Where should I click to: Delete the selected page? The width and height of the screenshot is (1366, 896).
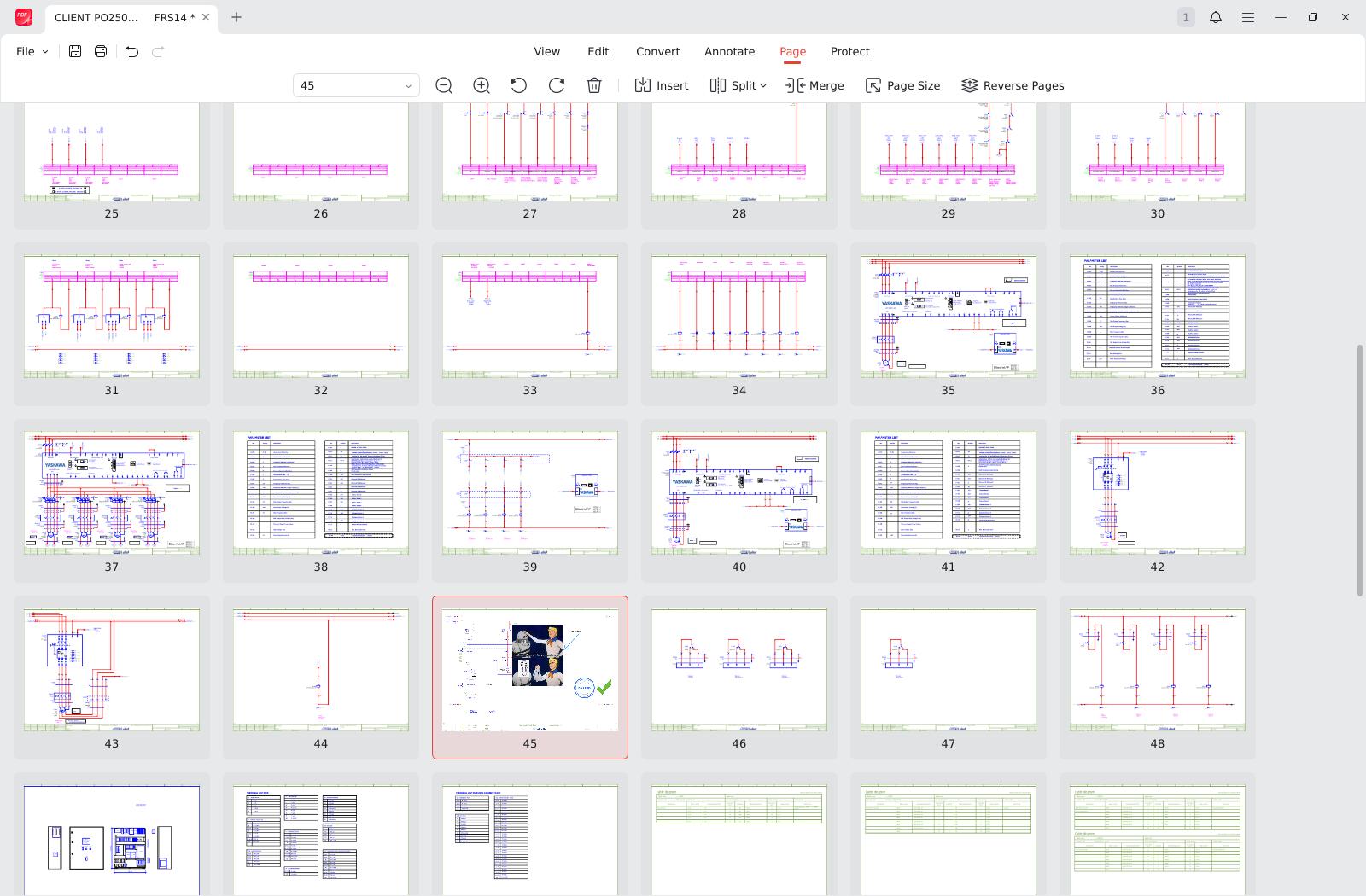tap(594, 85)
